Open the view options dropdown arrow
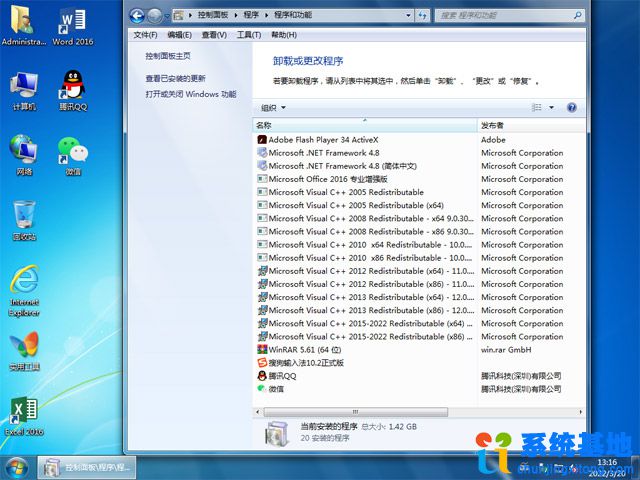640x480 pixels. click(x=551, y=107)
